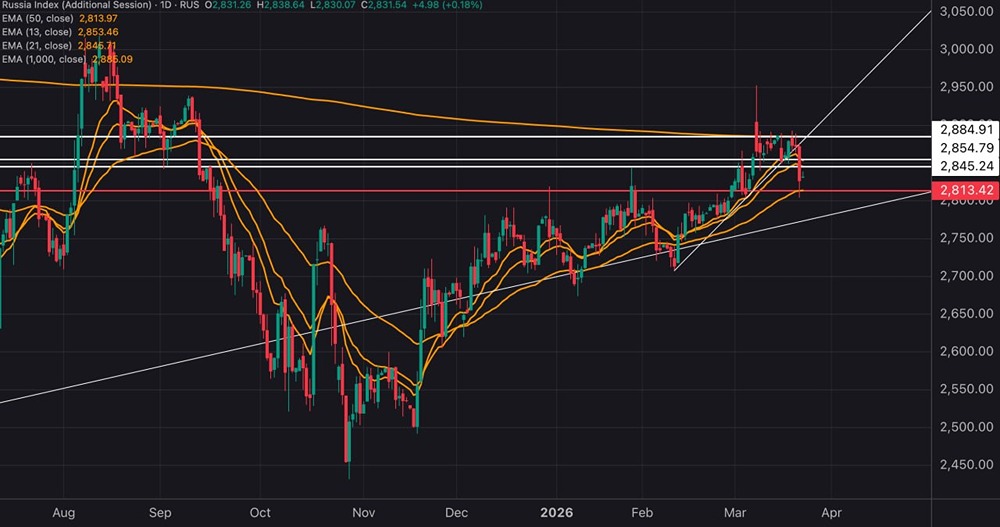Select the 1D interval label in legend
The image size is (1000, 527).
pos(168,5)
